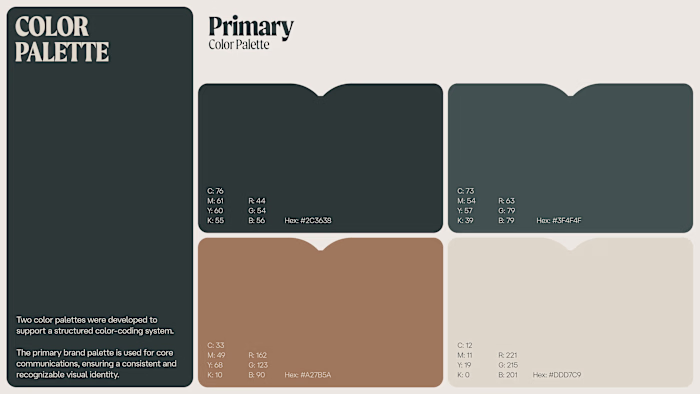Click the 'Y: 19' yellow value
Screen dimensions: 700x394
(464, 365)
